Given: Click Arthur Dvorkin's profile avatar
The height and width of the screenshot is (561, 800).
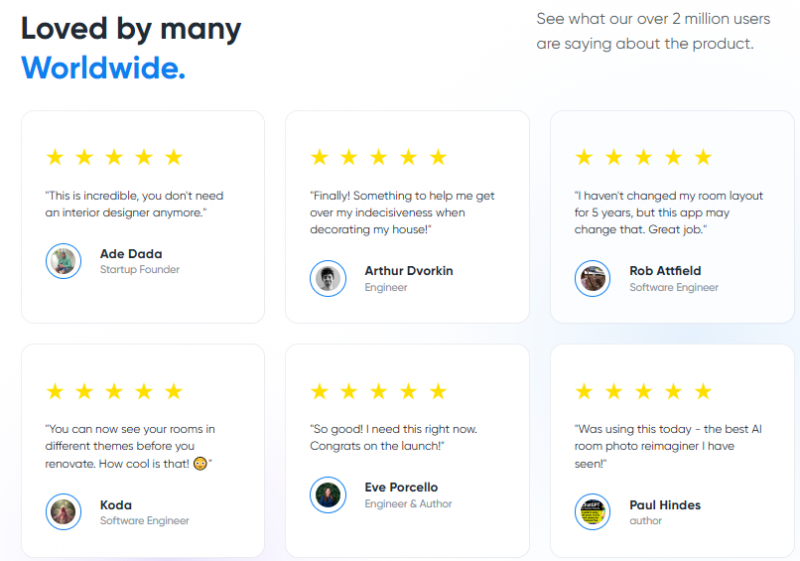Looking at the screenshot, I should [x=328, y=278].
